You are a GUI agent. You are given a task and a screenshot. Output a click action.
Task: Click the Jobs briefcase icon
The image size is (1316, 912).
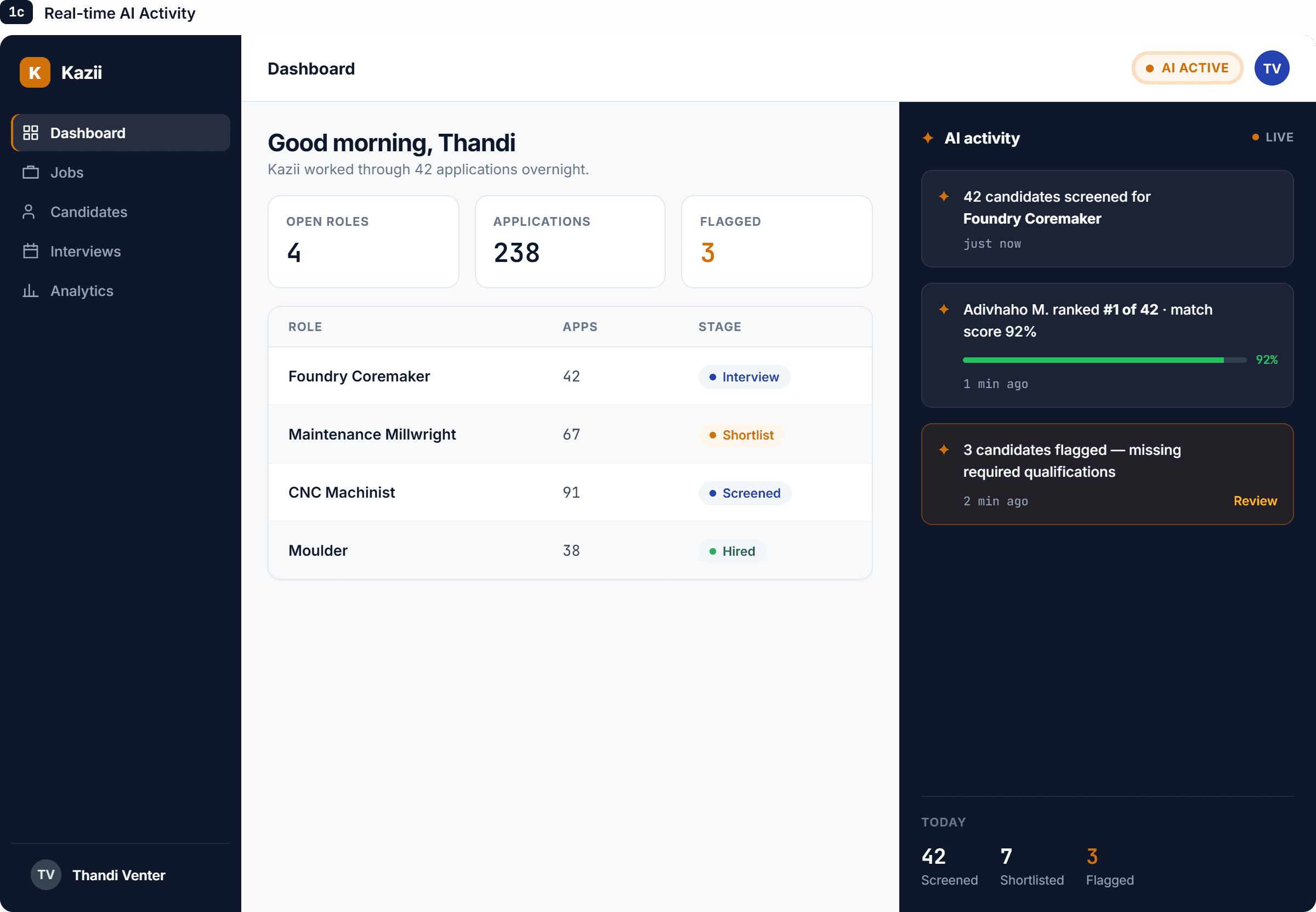click(30, 172)
